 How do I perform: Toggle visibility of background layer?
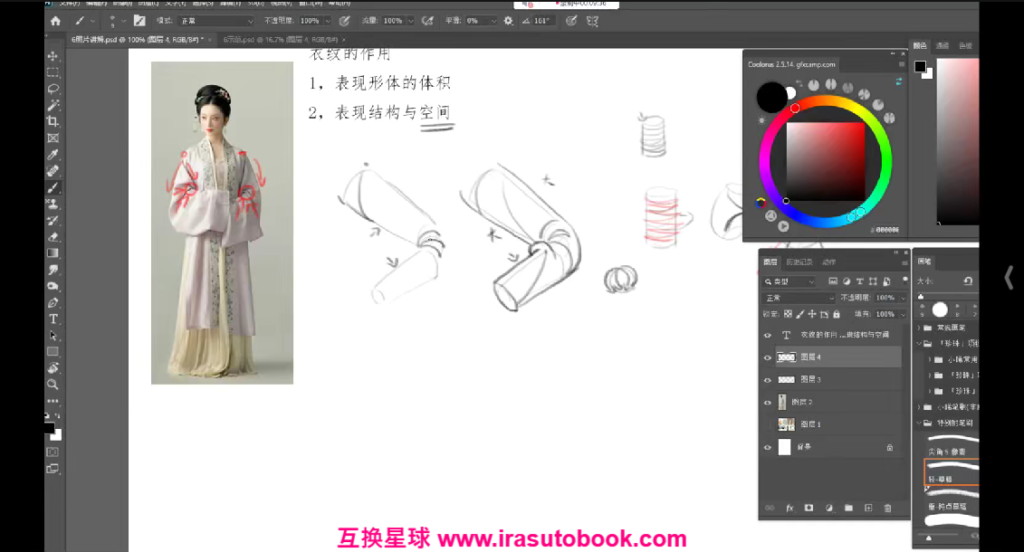click(767, 447)
